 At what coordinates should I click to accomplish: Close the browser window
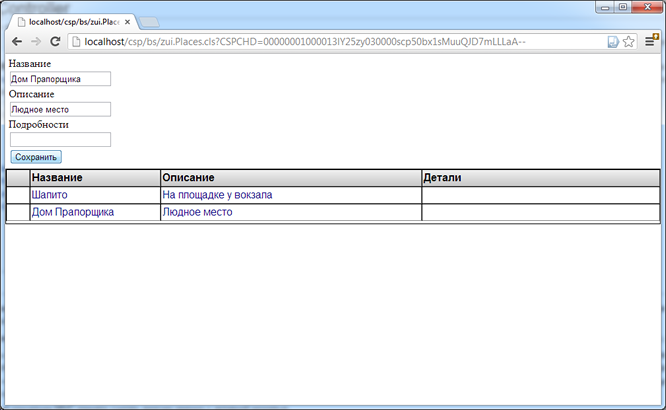click(x=647, y=7)
